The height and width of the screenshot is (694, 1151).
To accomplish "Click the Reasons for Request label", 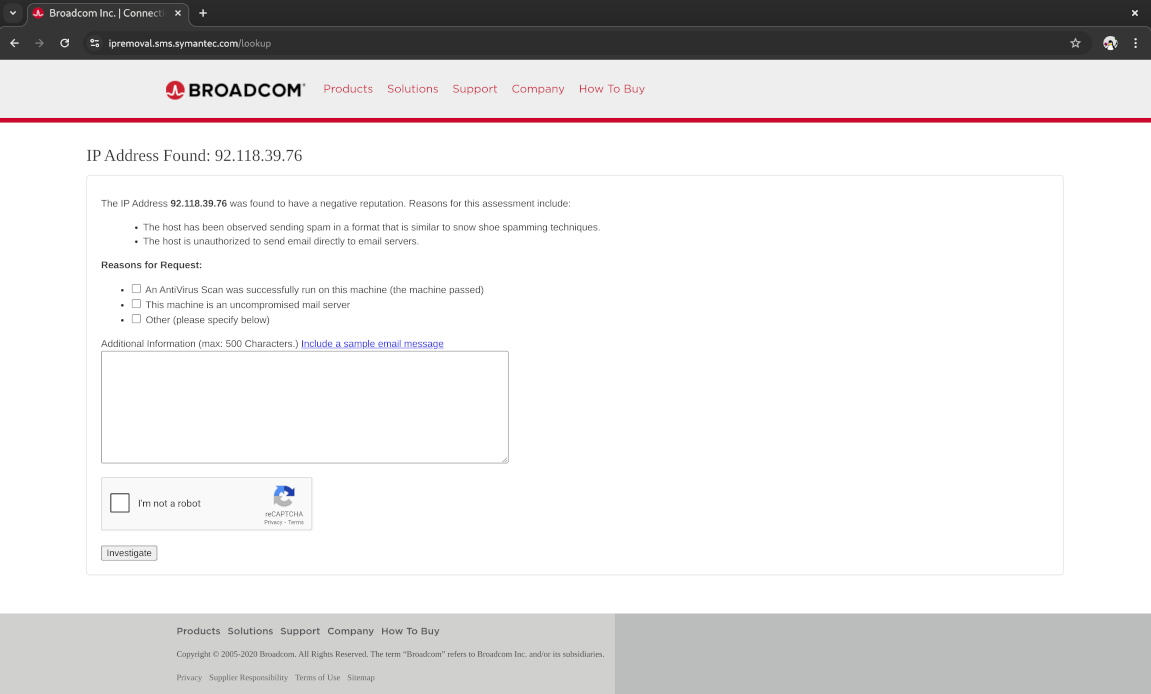I will [151, 265].
